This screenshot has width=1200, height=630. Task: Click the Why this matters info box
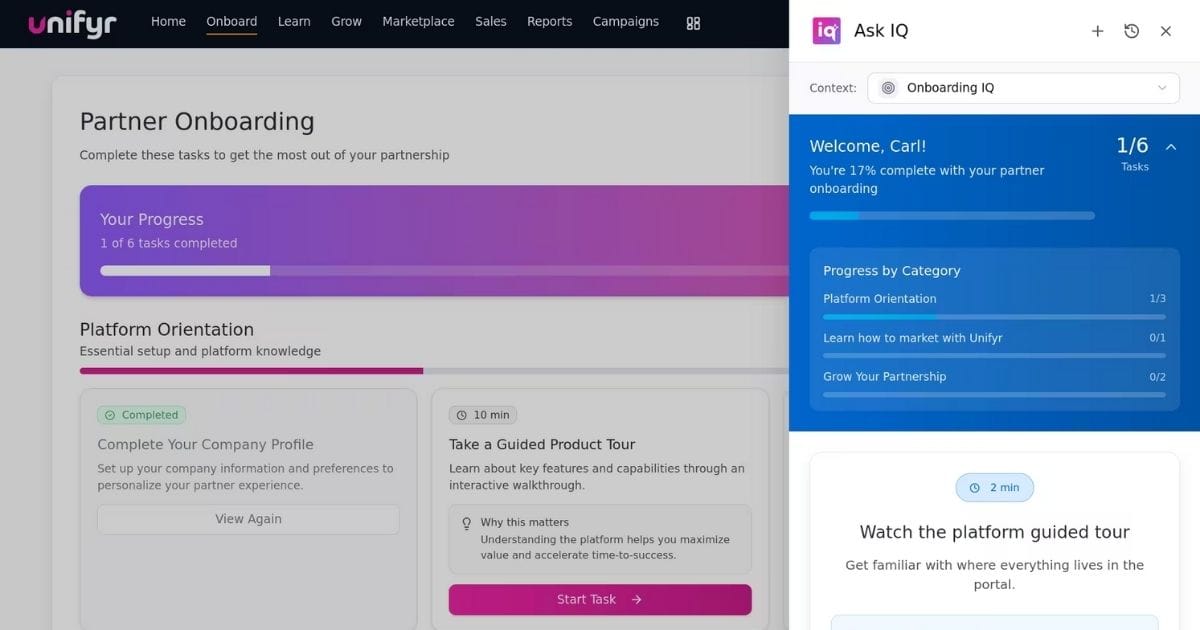point(600,539)
